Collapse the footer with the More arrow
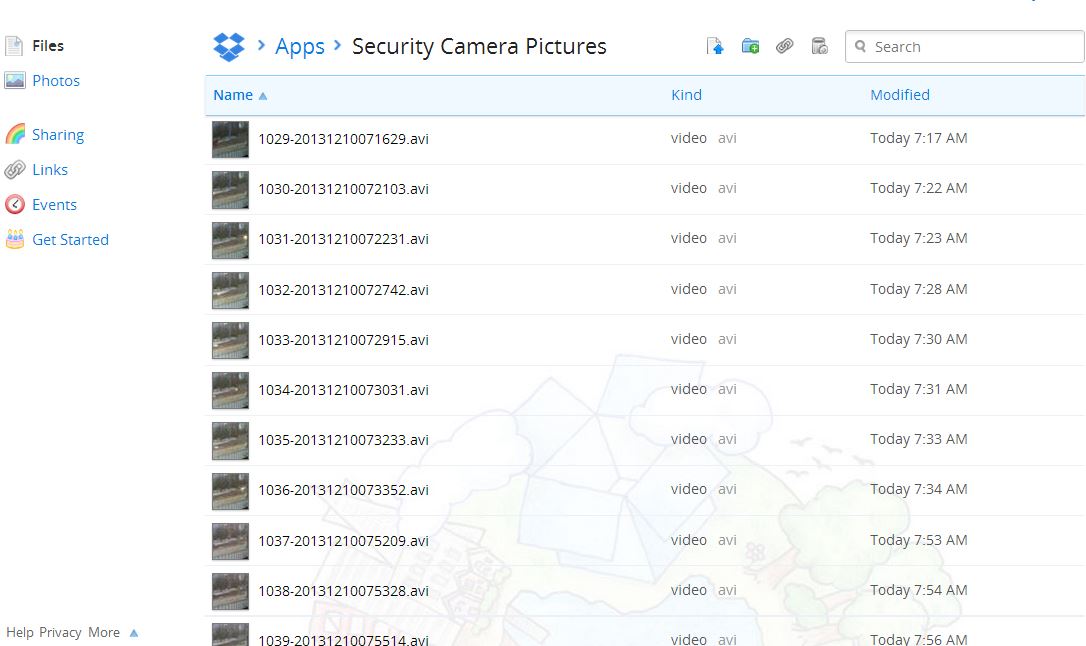This screenshot has width=1086, height=646. coord(133,632)
